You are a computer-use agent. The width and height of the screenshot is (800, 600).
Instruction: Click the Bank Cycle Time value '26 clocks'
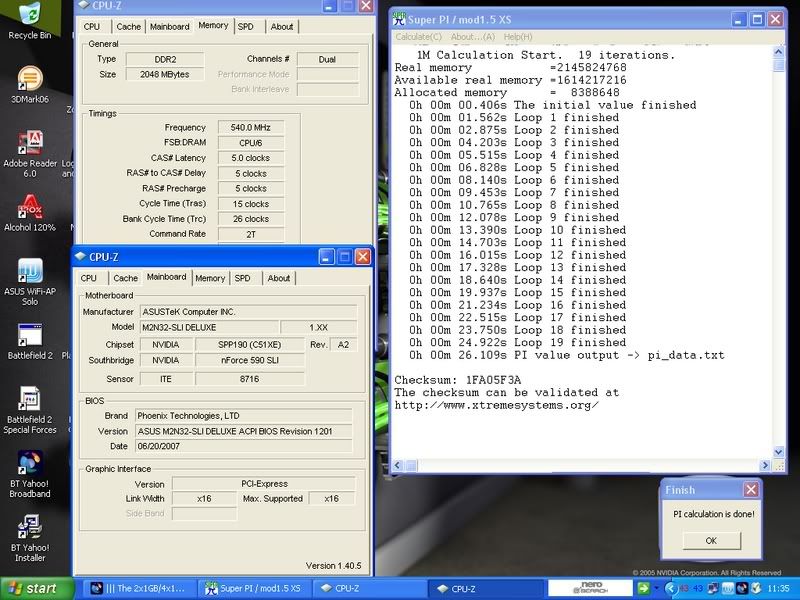[x=251, y=219]
